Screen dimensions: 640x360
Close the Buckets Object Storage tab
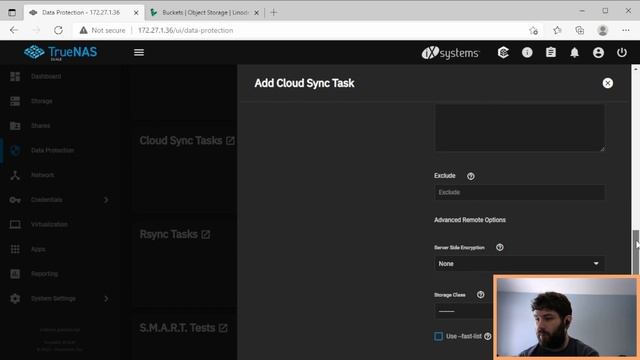pos(256,13)
